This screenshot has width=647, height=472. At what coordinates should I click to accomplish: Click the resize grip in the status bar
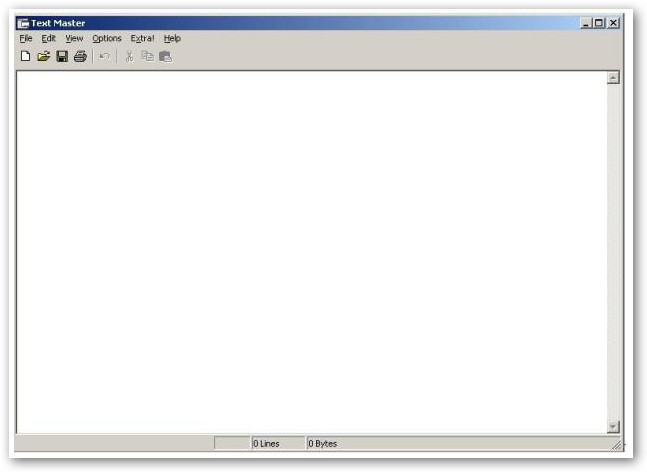[x=617, y=445]
